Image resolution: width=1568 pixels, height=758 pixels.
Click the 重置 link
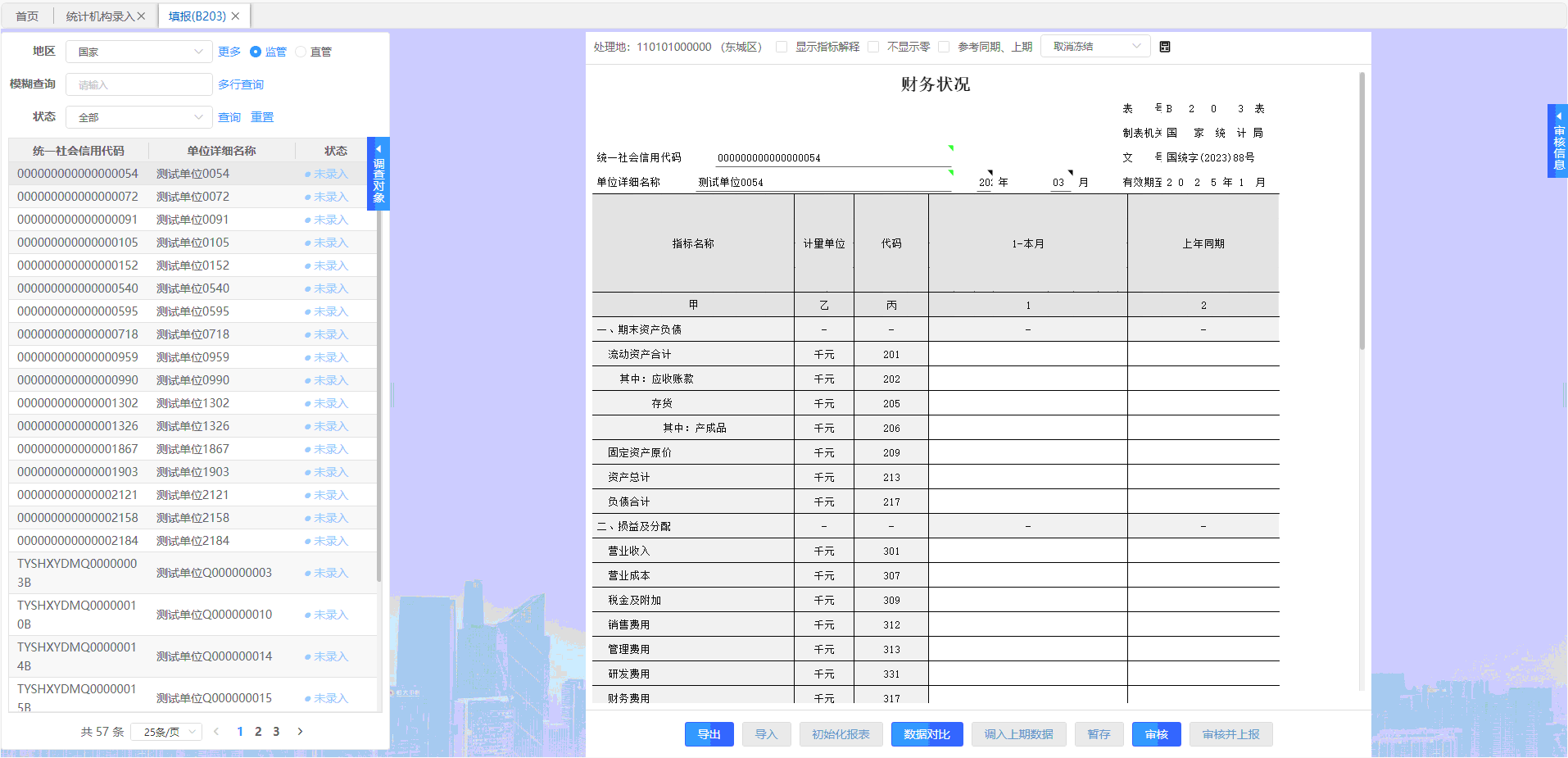click(x=262, y=117)
